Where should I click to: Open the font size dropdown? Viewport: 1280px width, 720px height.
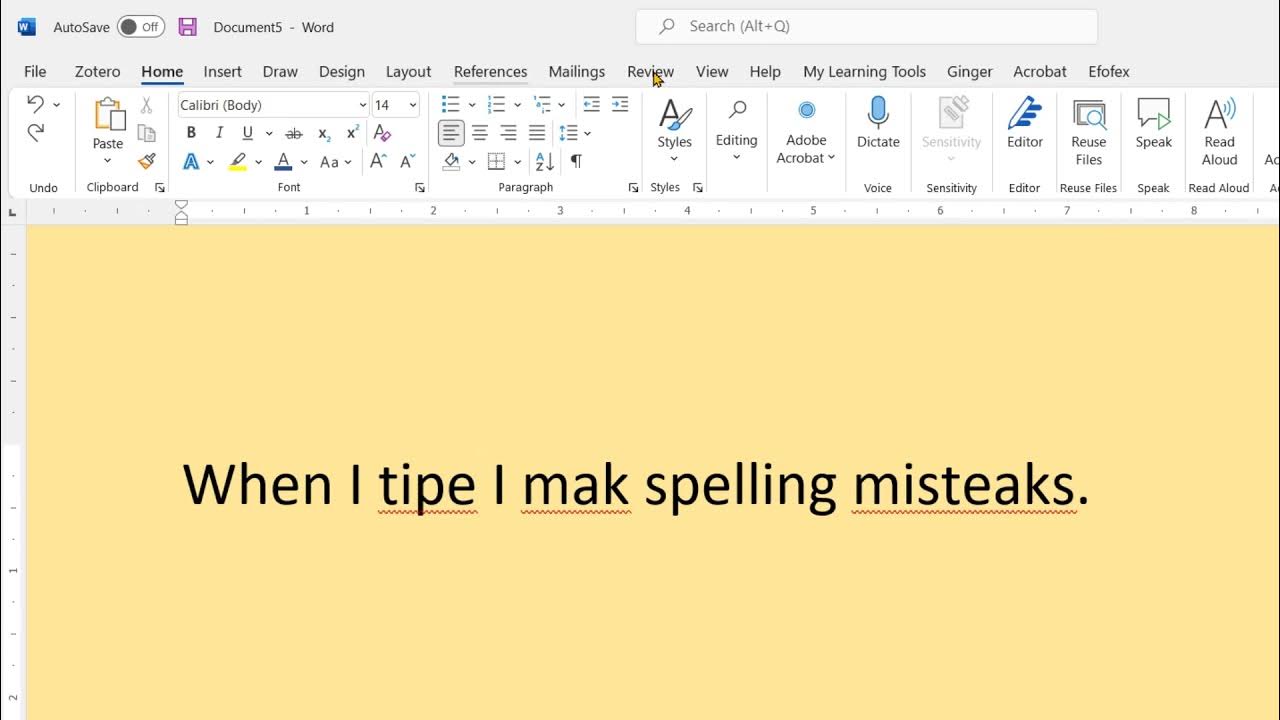click(413, 105)
